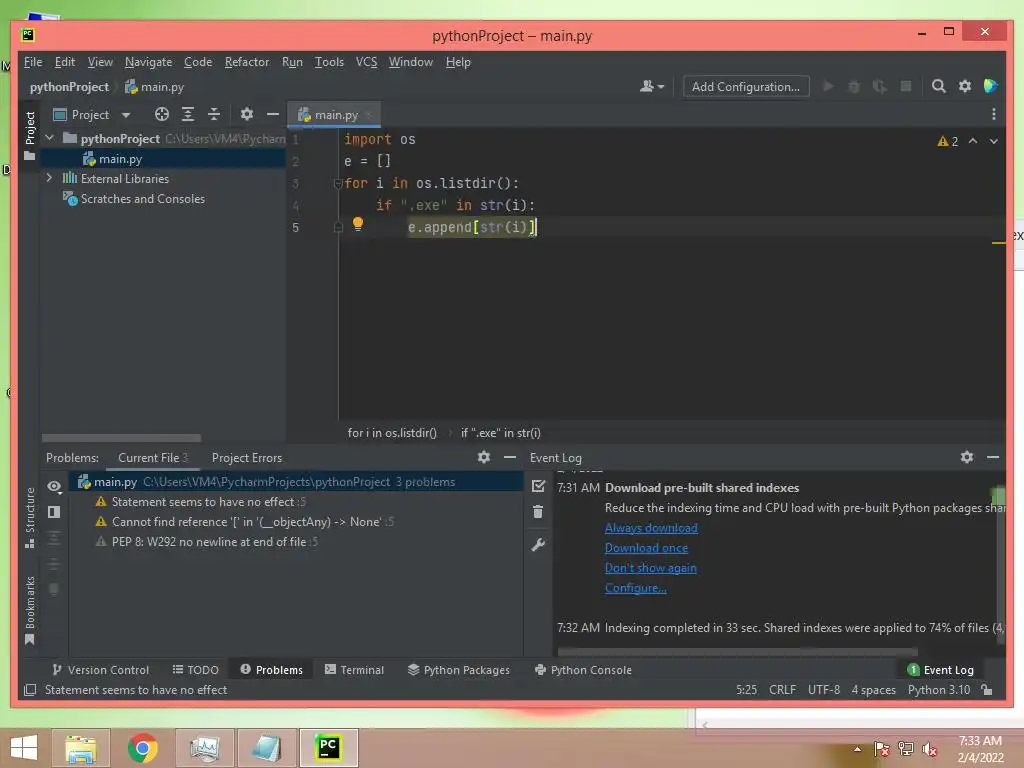Screen dimensions: 1024x768
Task: Click the fold marker on the for loop line
Action: pyautogui.click(x=338, y=184)
